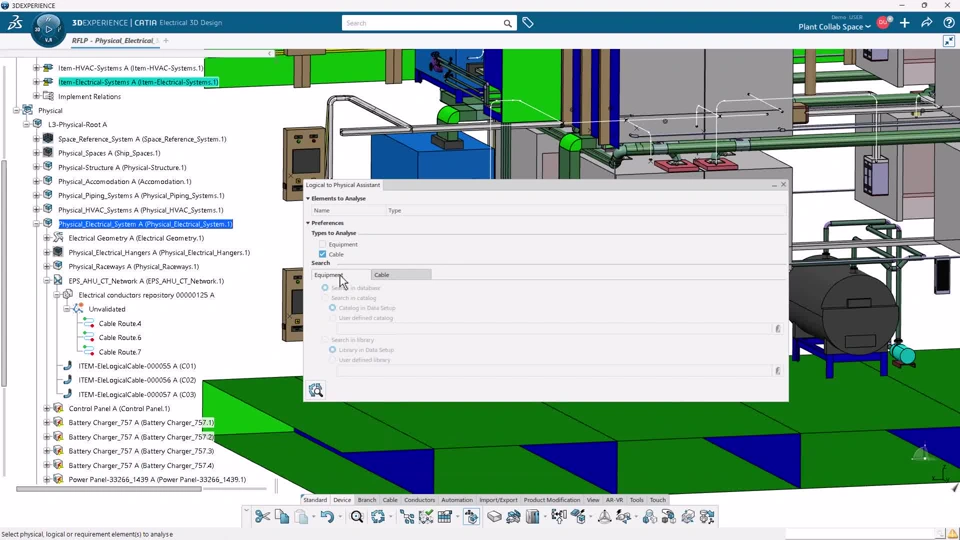Open the Import/Export toolbar tab

[498, 500]
